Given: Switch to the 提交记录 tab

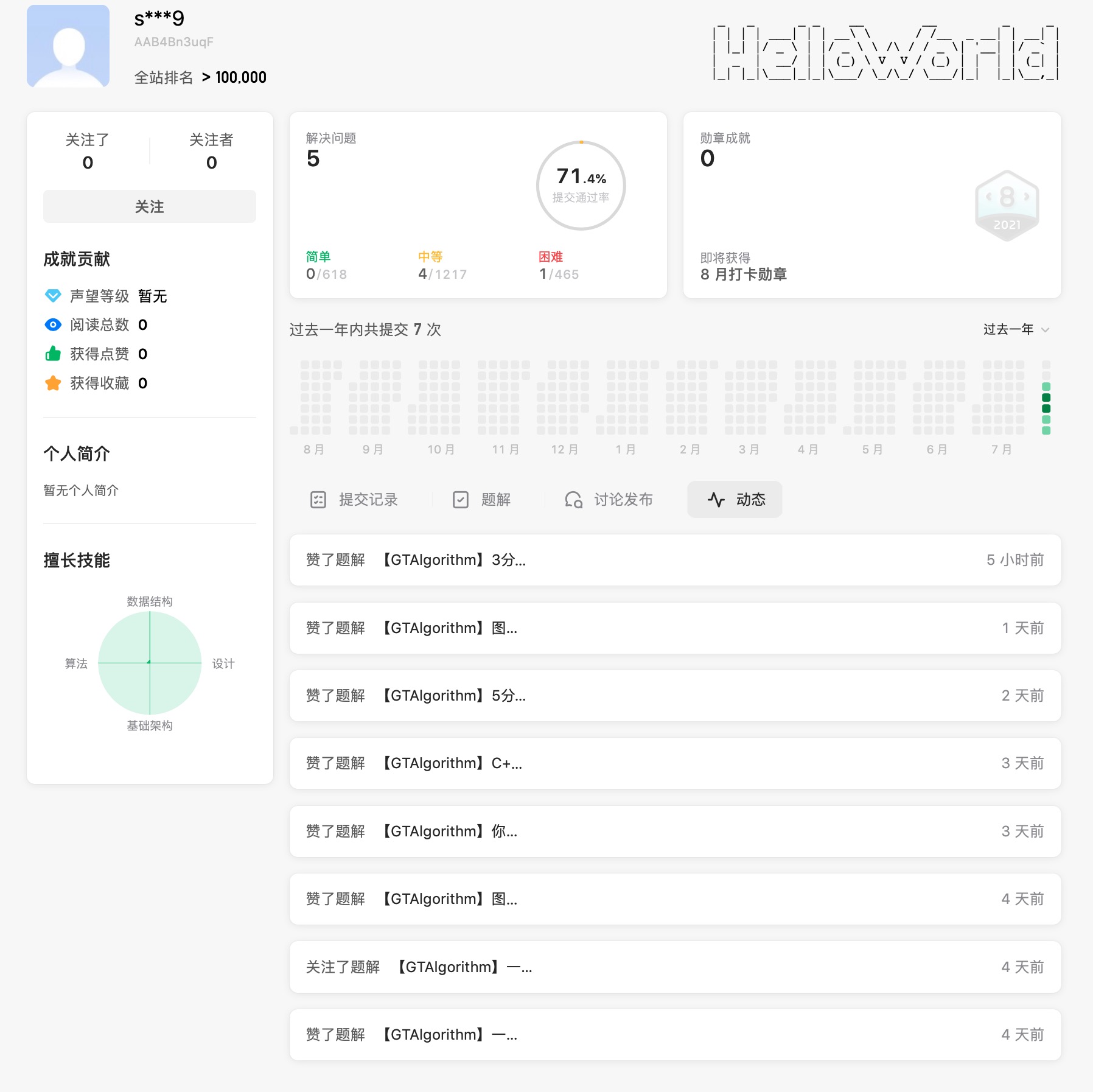Looking at the screenshot, I should pos(354,500).
